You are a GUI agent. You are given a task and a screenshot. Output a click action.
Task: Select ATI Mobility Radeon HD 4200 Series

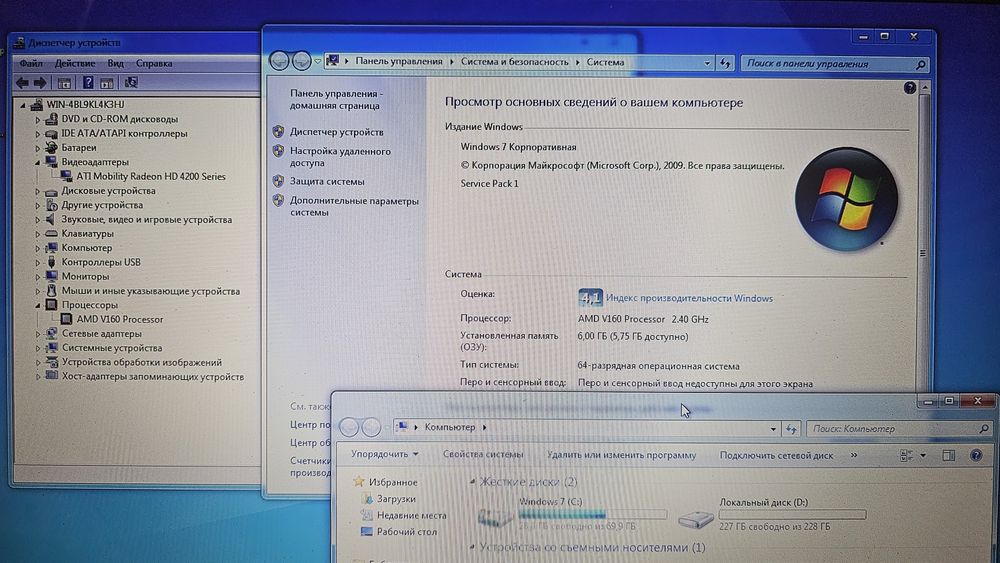(151, 176)
